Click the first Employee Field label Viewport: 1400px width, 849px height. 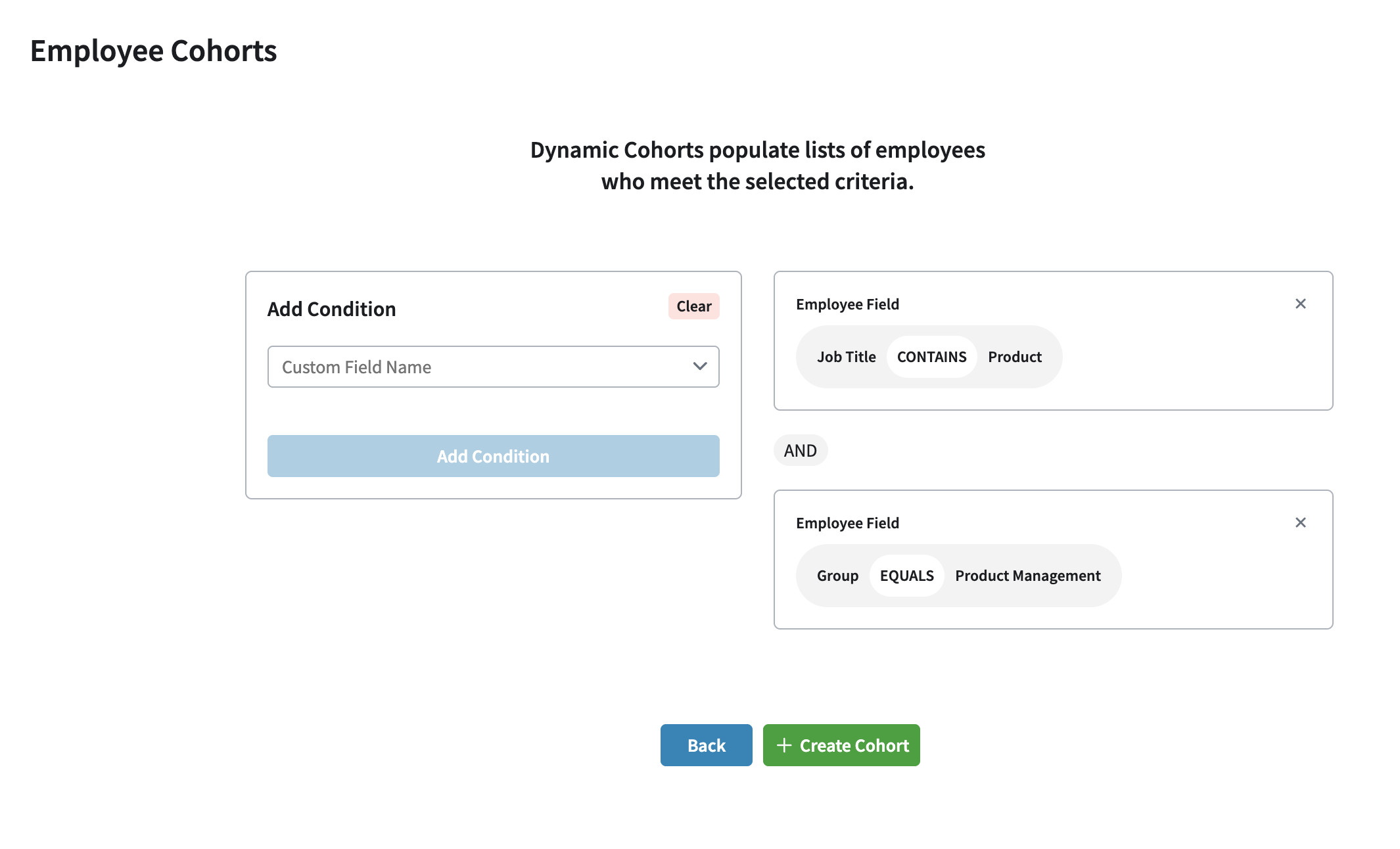click(847, 304)
